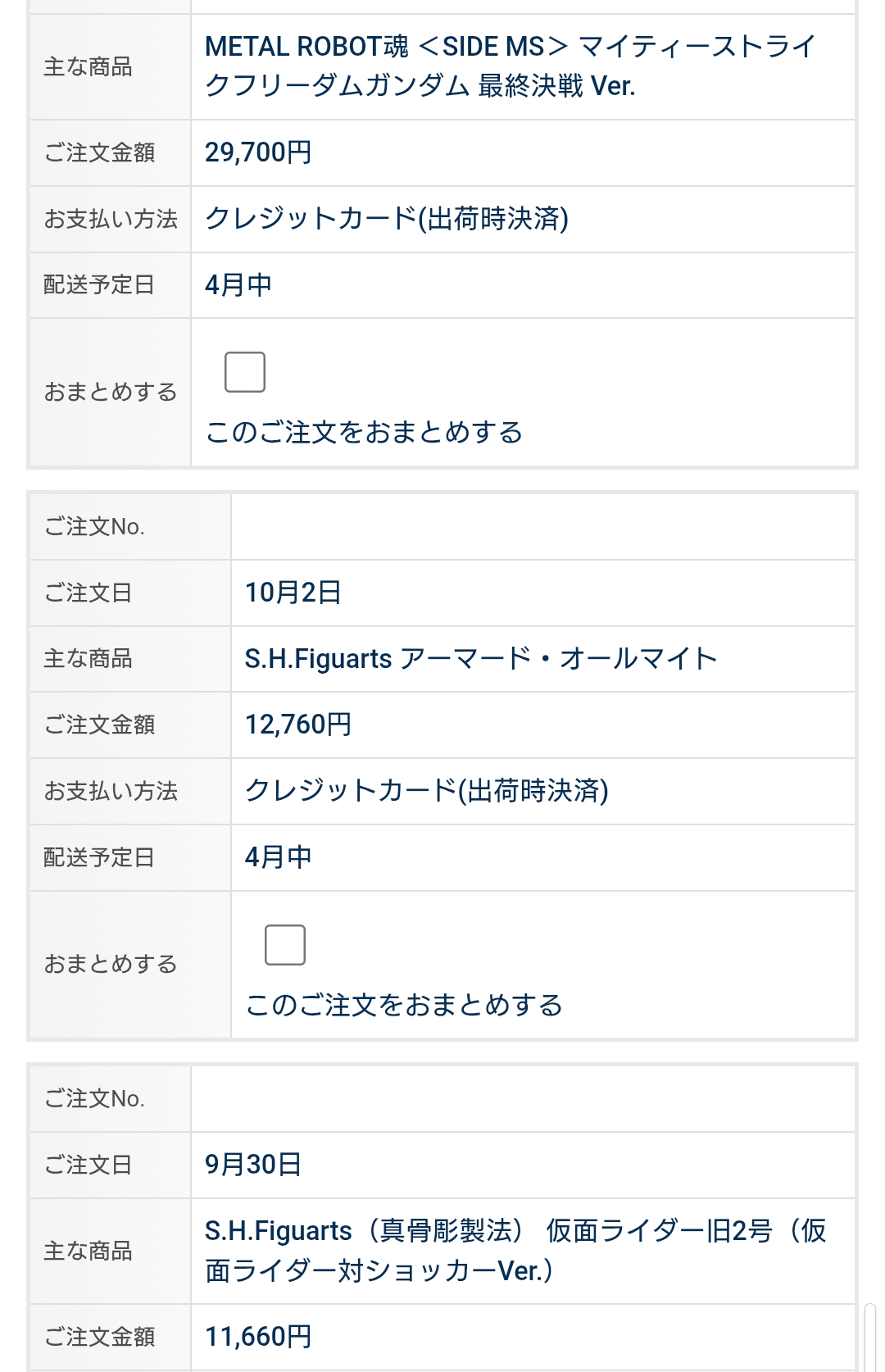
Task: Click the empty ご注文No. field above the 9月30日 order date
Action: [523, 1098]
